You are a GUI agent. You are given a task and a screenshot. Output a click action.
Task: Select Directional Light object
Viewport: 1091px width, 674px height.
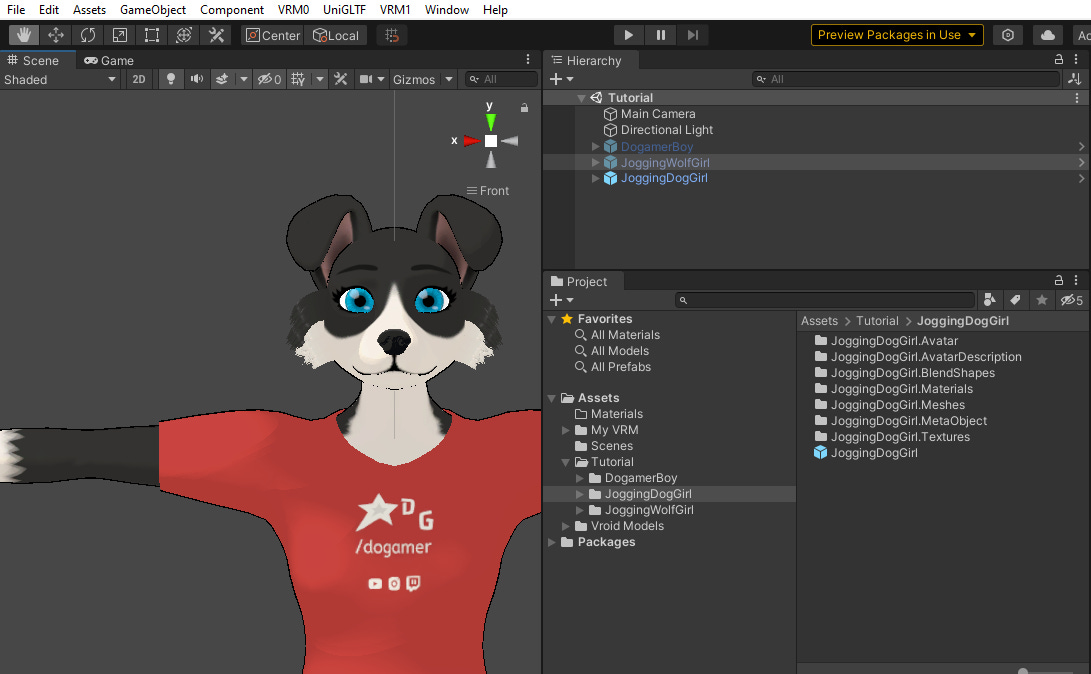tap(667, 130)
